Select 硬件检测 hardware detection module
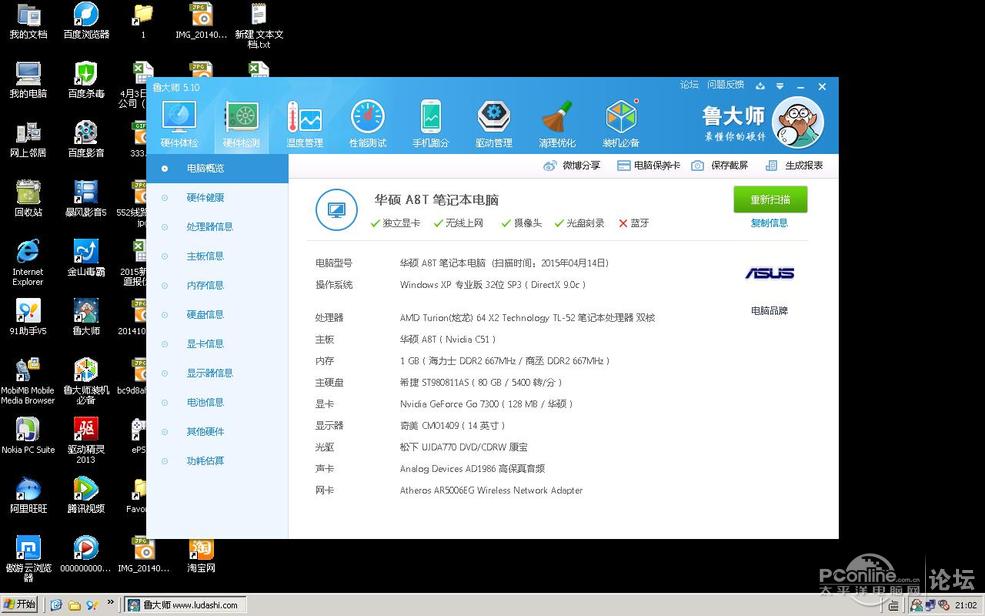Viewport: 985px width, 616px height. (242, 124)
